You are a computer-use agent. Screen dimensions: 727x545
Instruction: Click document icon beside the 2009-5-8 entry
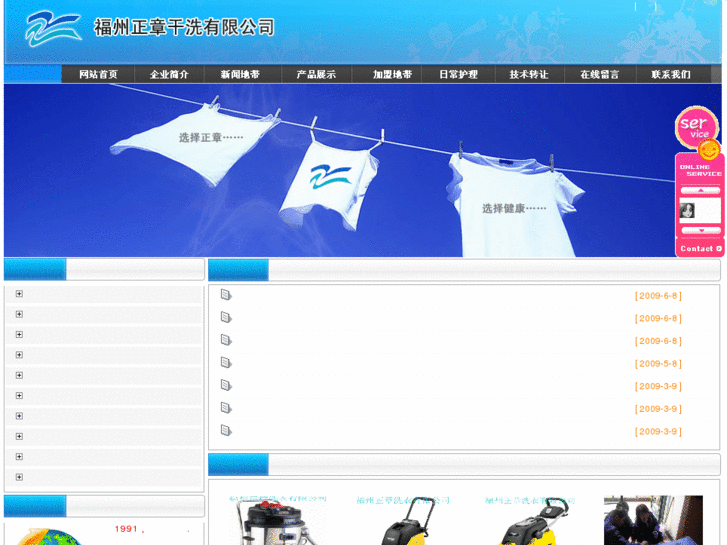coord(226,363)
